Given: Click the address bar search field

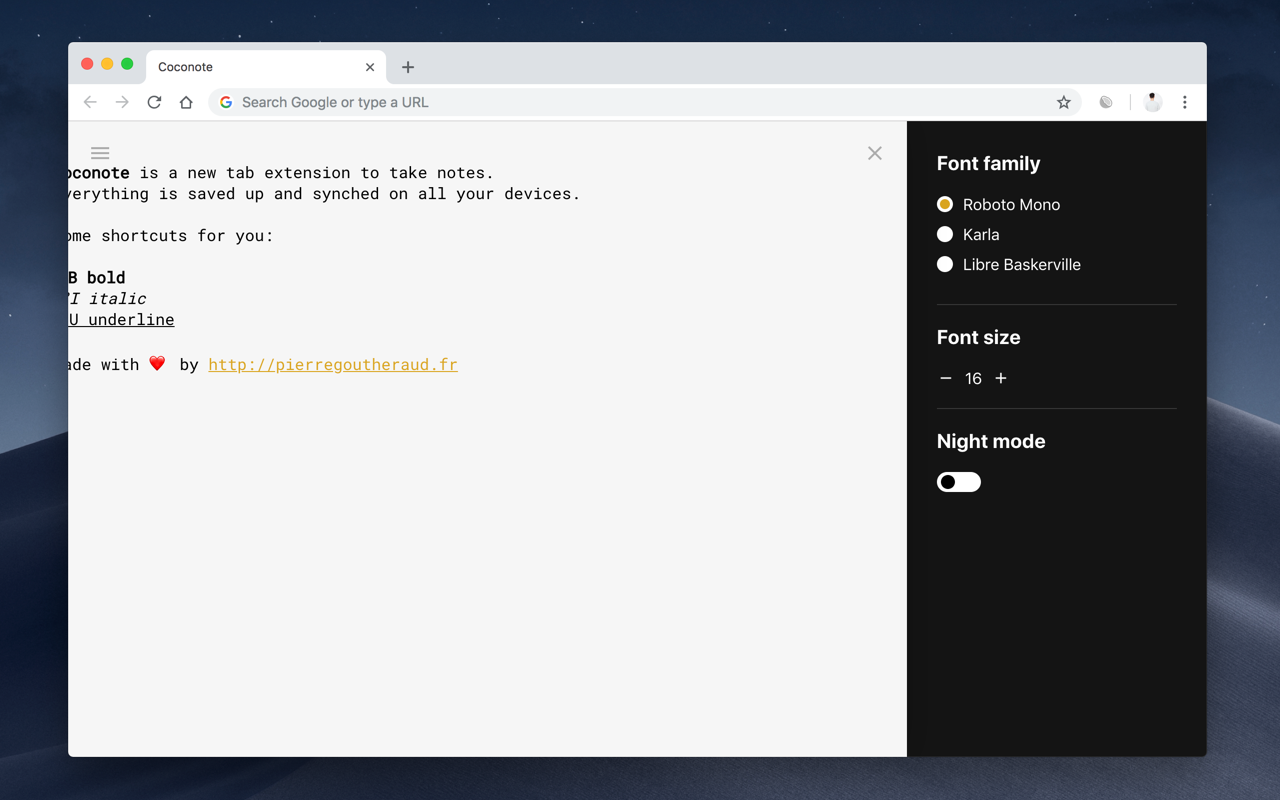Looking at the screenshot, I should click(646, 102).
